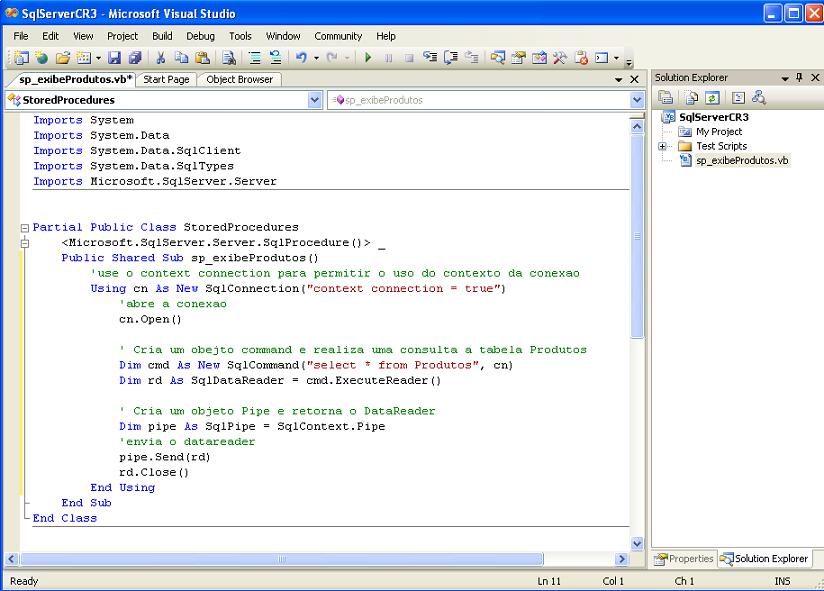Open the Error List toolbar icon
The height and width of the screenshot is (591, 824).
[x=581, y=57]
